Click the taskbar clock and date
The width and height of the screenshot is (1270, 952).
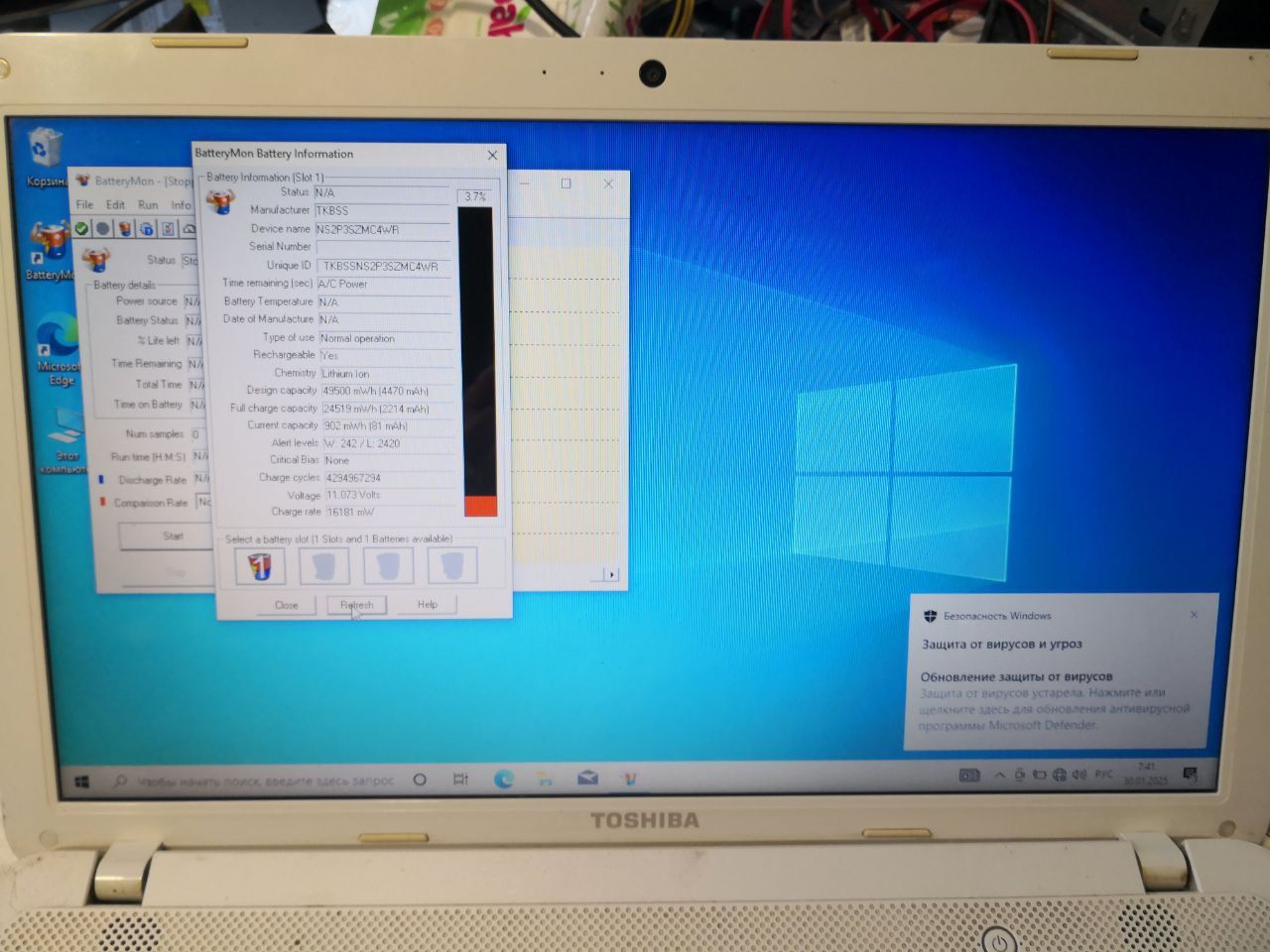click(1146, 773)
